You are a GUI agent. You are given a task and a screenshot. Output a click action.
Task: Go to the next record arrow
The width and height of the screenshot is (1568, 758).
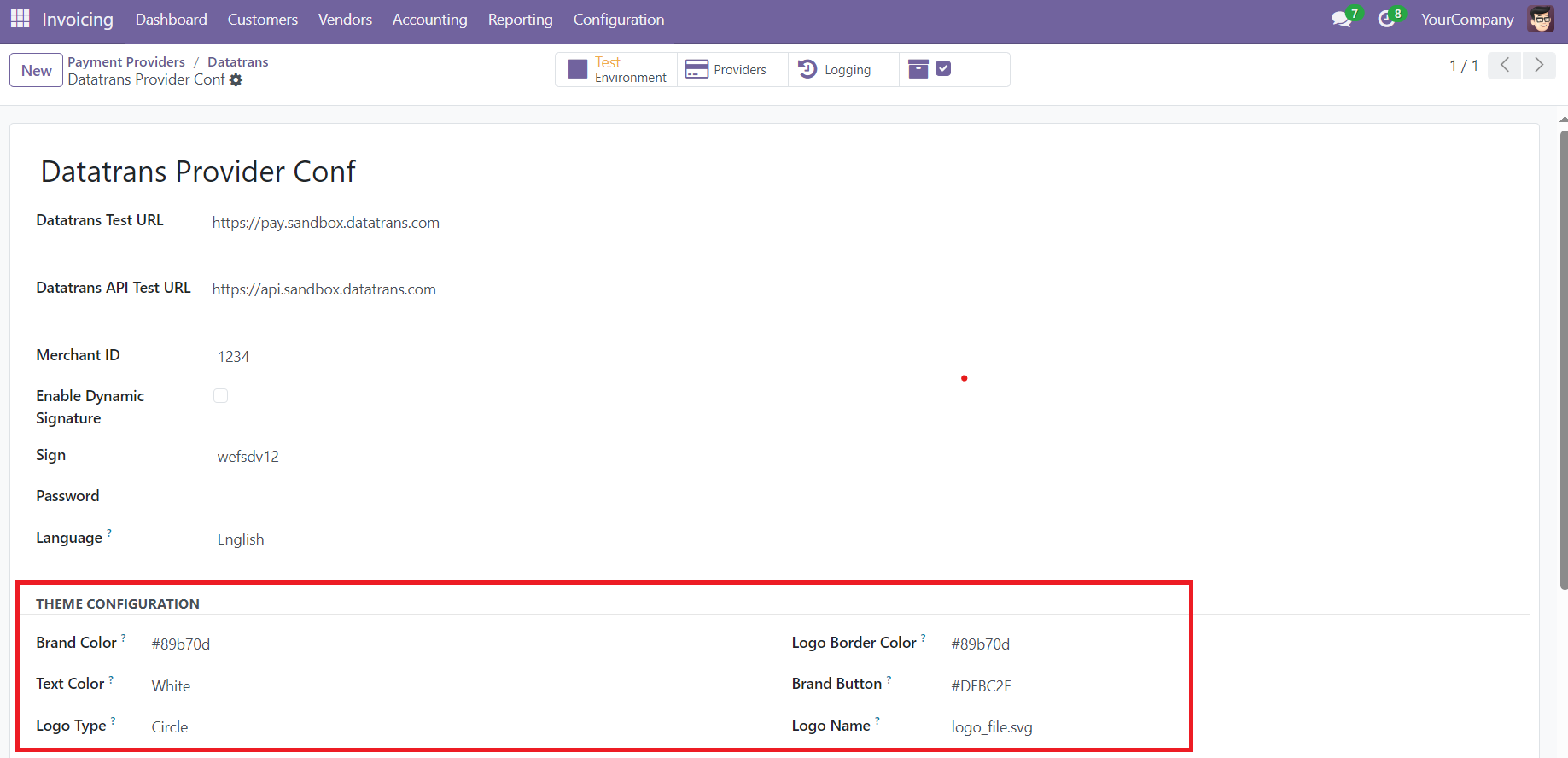click(x=1538, y=66)
